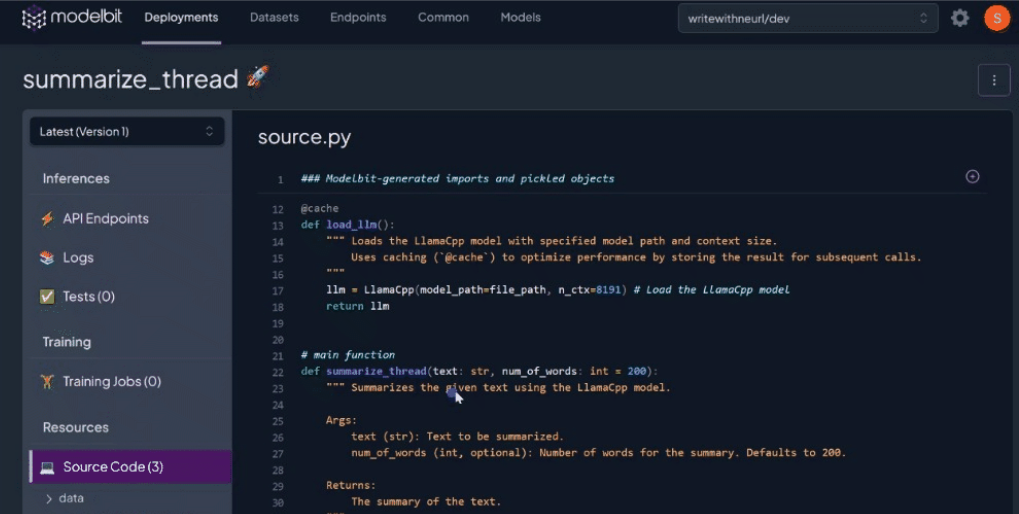Open Tests (0) in the sidebar
This screenshot has width=1019, height=514.
click(88, 297)
